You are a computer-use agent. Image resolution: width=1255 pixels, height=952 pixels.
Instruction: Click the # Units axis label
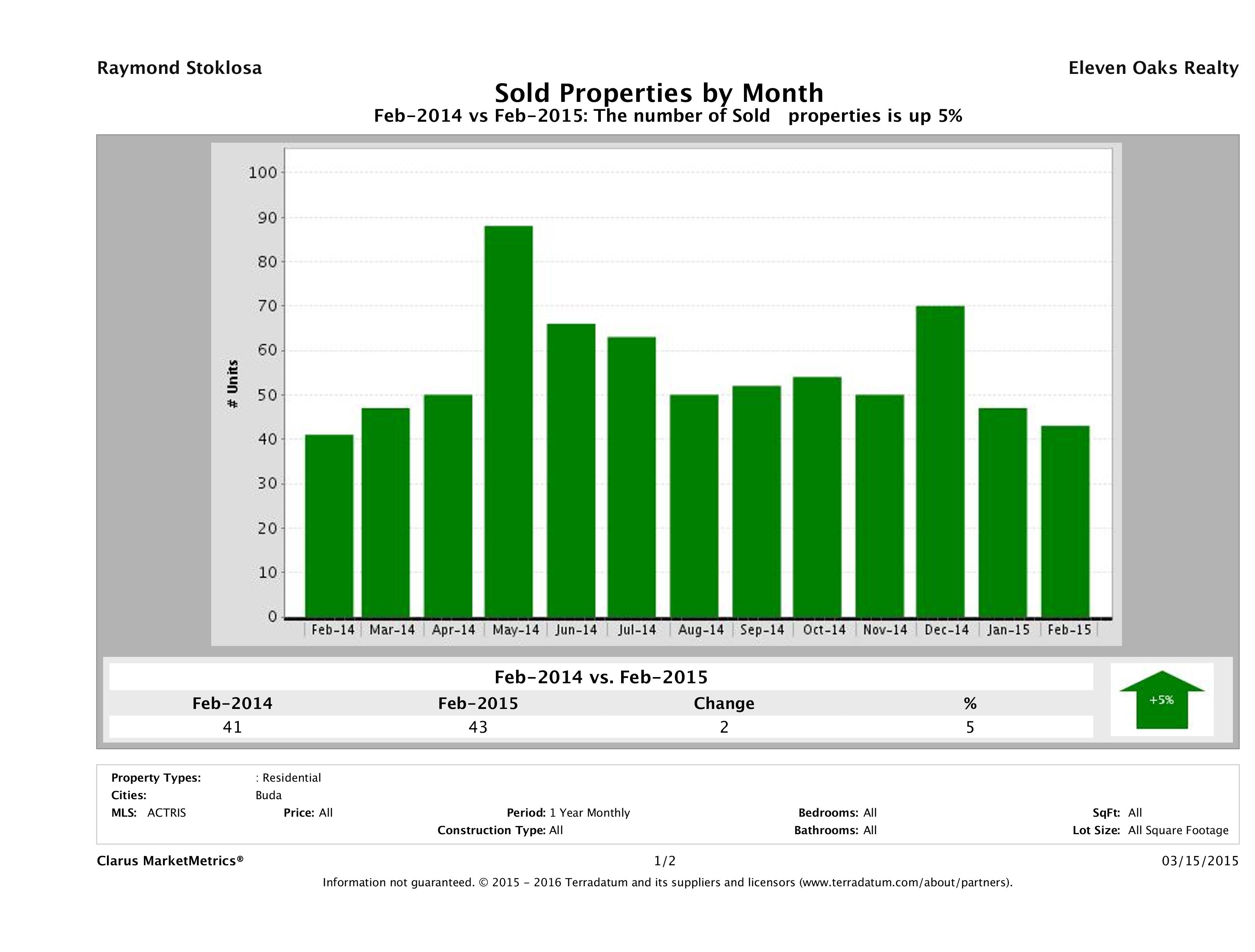point(233,383)
